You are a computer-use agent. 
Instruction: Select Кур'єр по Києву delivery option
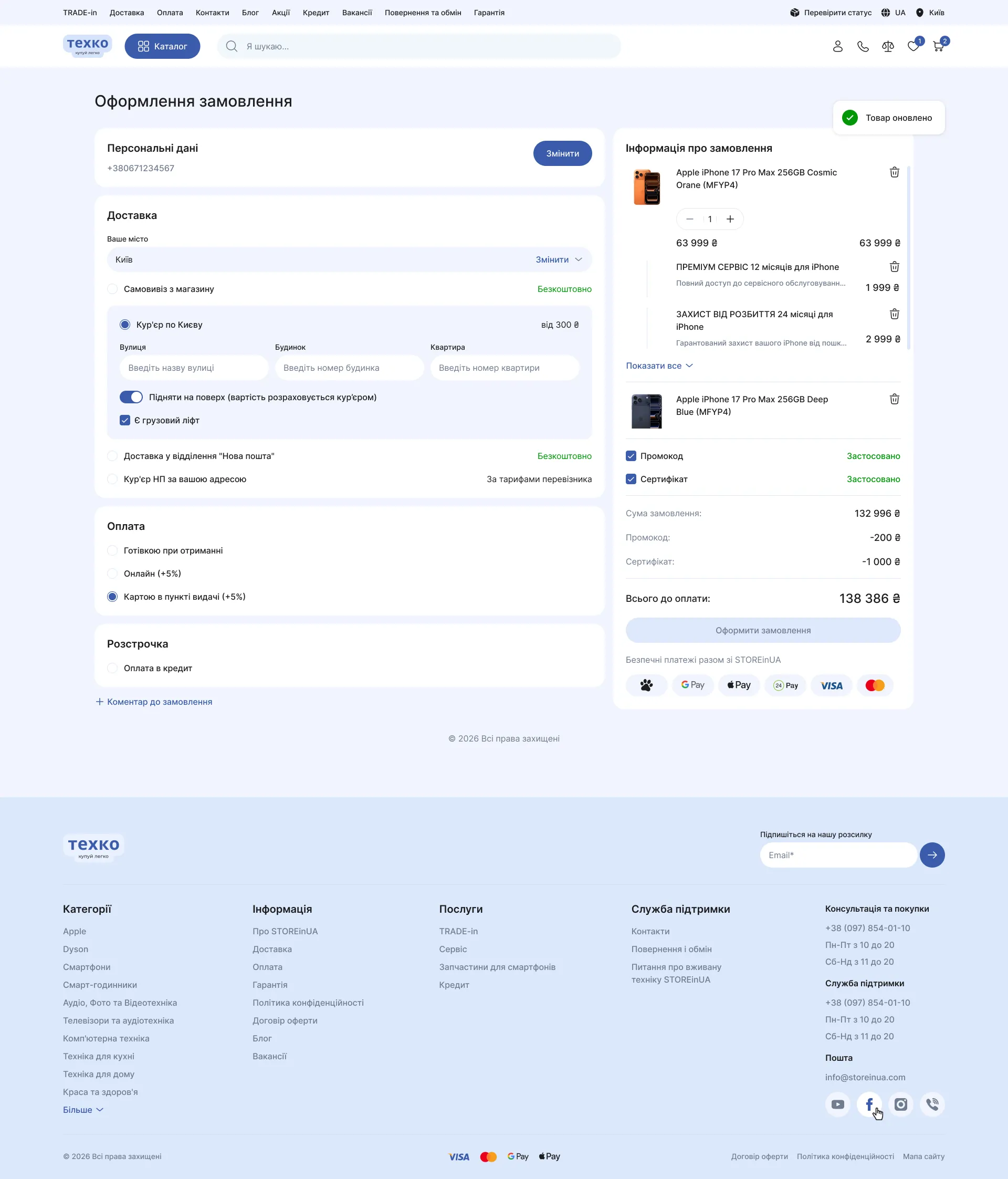(125, 325)
